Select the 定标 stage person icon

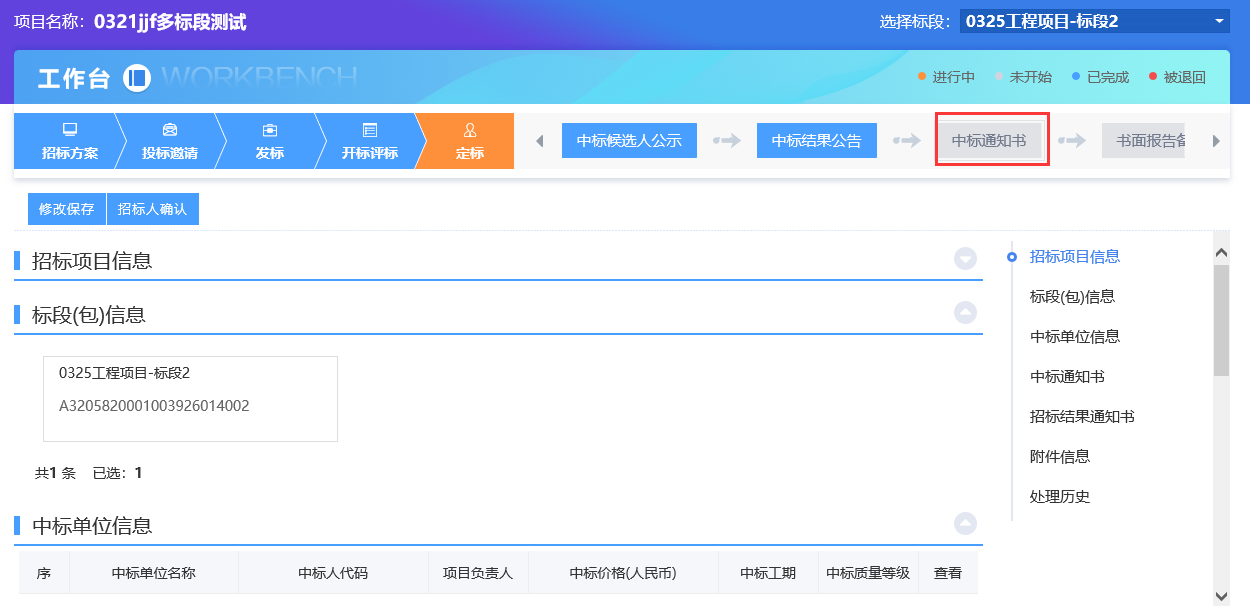point(470,130)
